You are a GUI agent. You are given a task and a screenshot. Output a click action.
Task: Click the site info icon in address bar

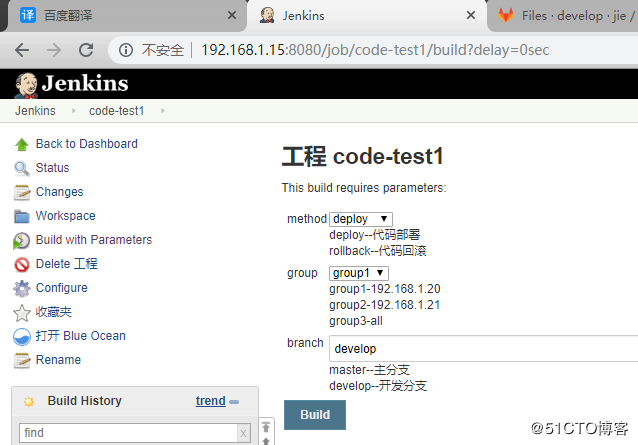point(126,50)
